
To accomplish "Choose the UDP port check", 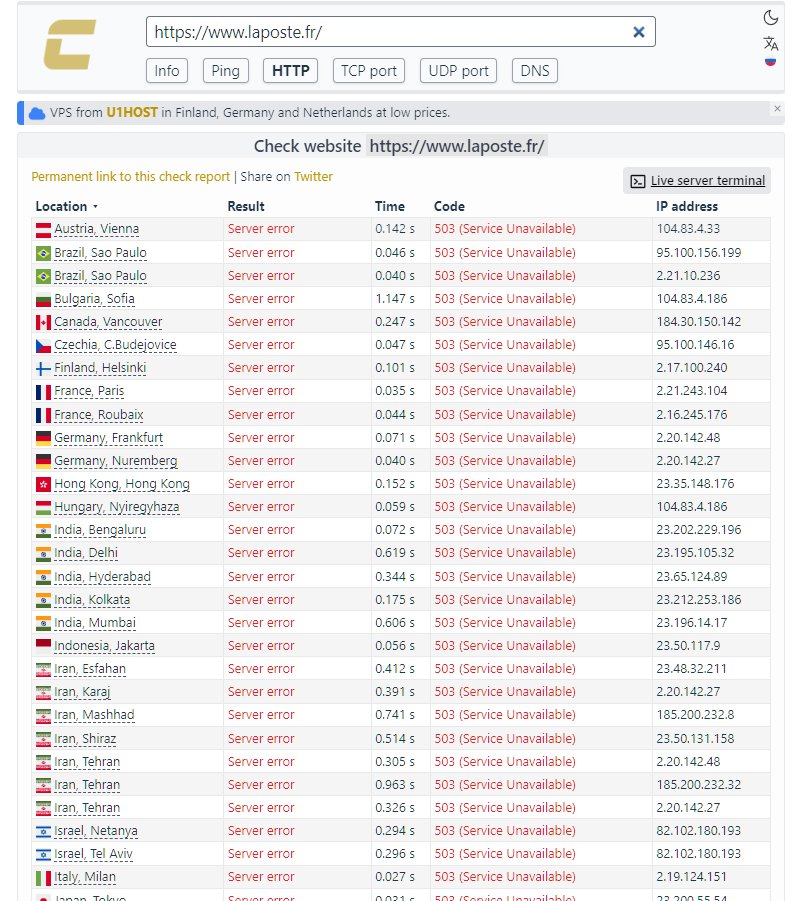I will click(x=459, y=70).
